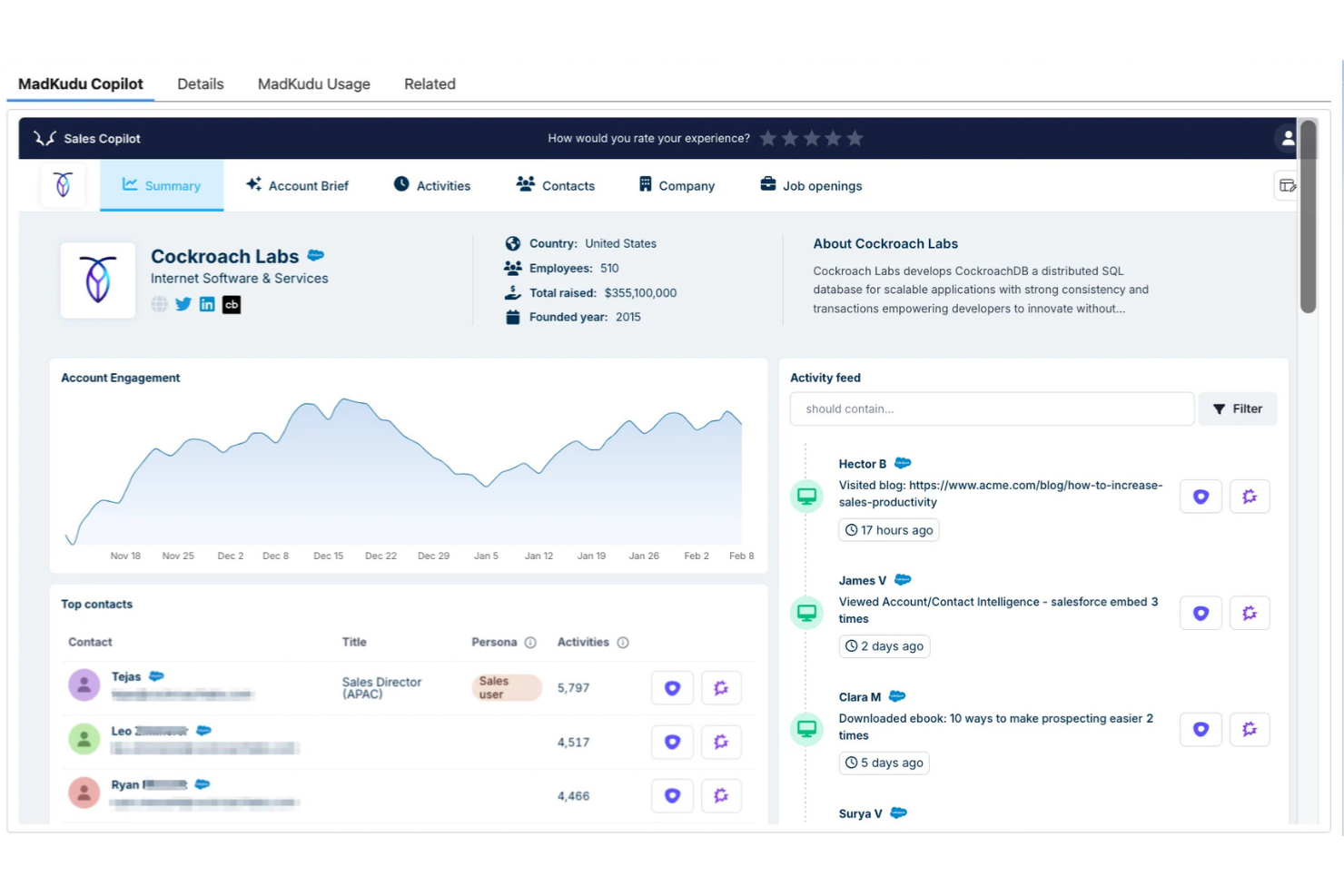Click gear sparkle button for Hector B activity

coord(1250,497)
